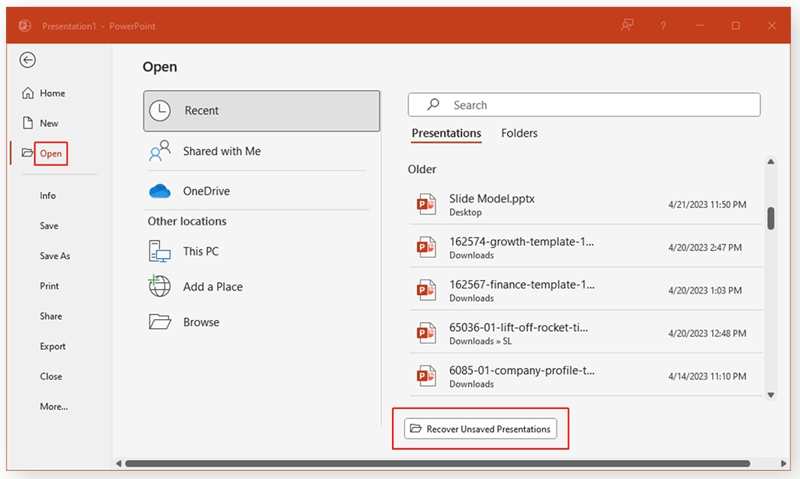This screenshot has width=800, height=479.
Task: Click the OneDrive cloud icon
Action: [160, 191]
